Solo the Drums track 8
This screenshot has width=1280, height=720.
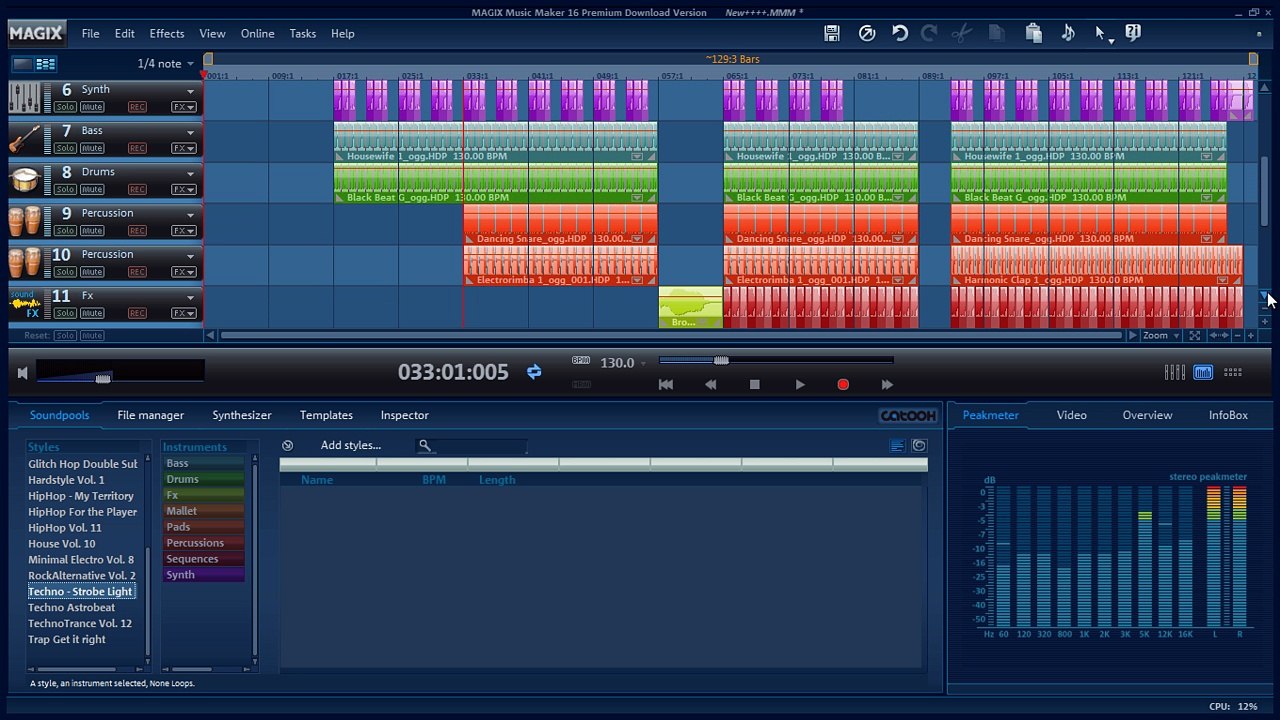(x=65, y=189)
